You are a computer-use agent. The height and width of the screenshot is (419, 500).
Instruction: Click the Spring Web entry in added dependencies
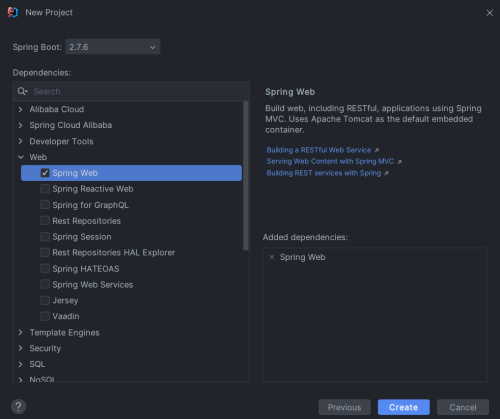pos(302,257)
